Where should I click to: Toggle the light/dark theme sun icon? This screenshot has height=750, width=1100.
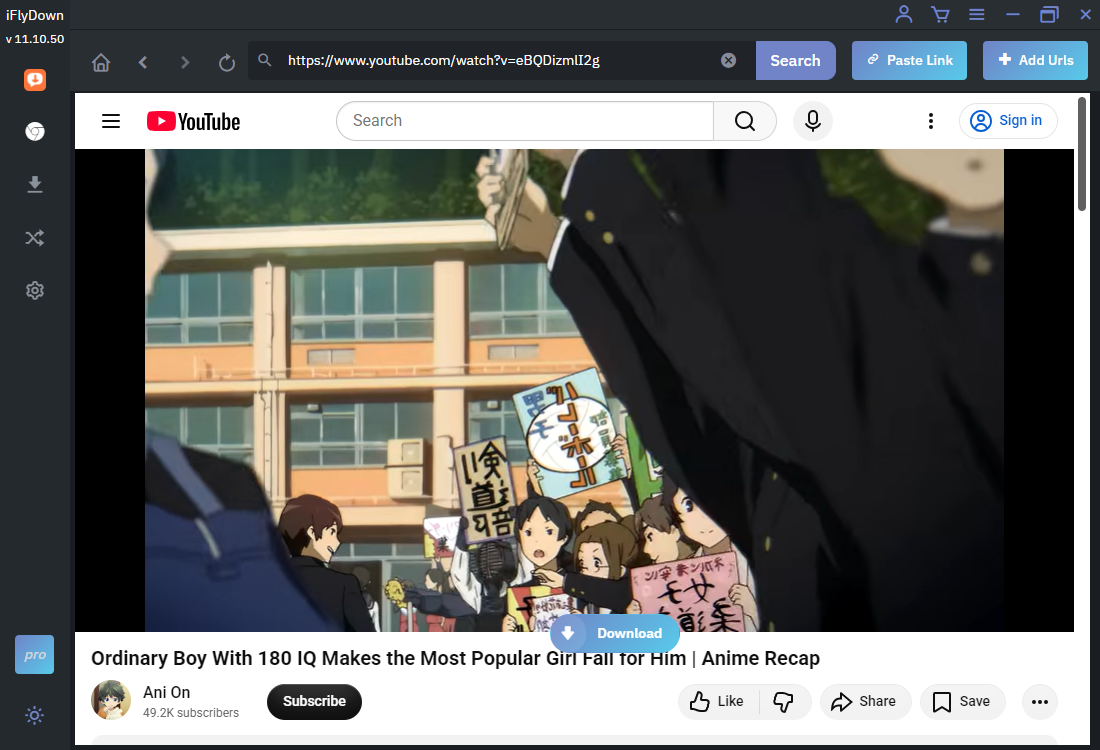tap(35, 715)
